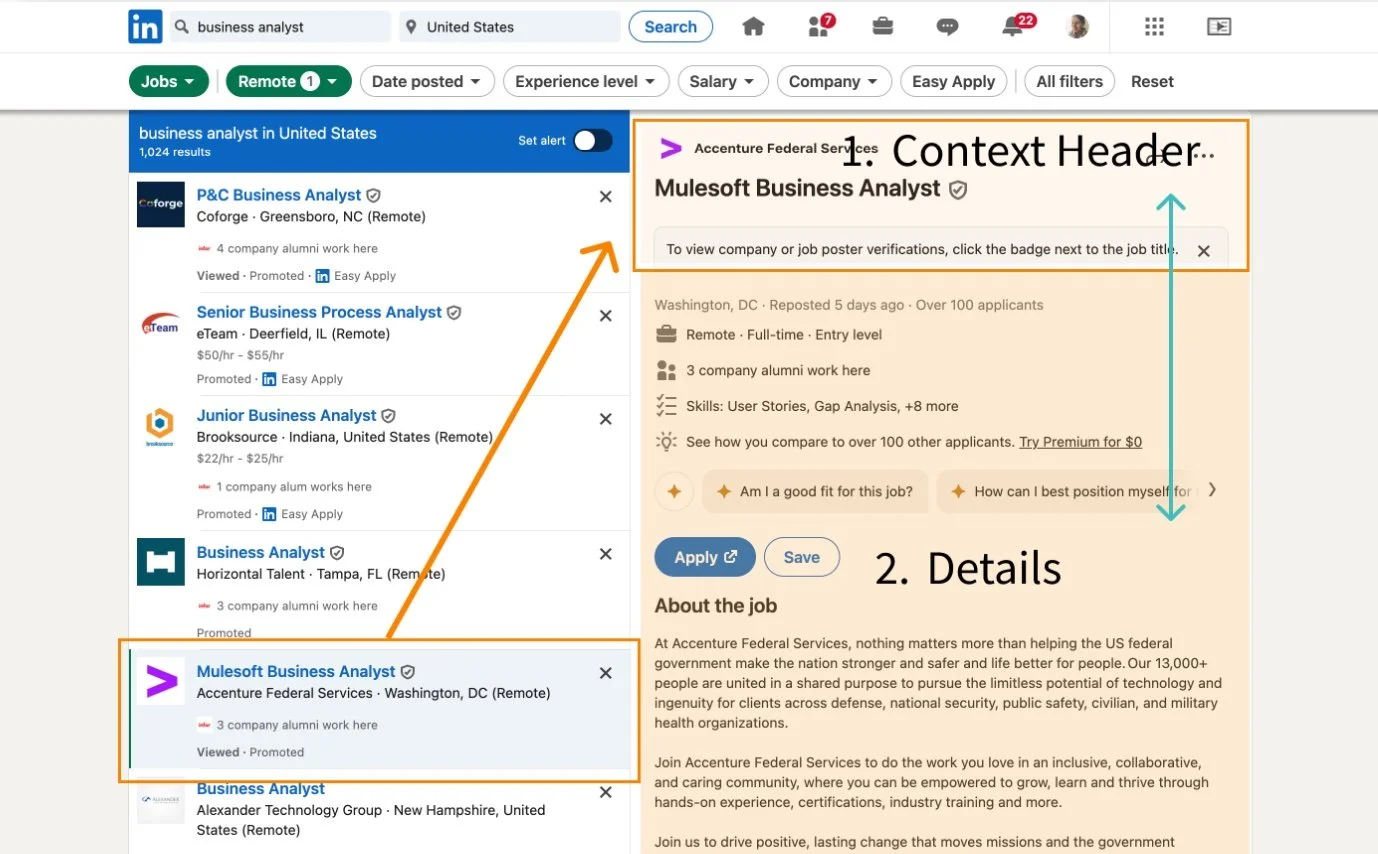Open the Jobs filter dropdown
This screenshot has height=854, width=1378.
tap(169, 82)
